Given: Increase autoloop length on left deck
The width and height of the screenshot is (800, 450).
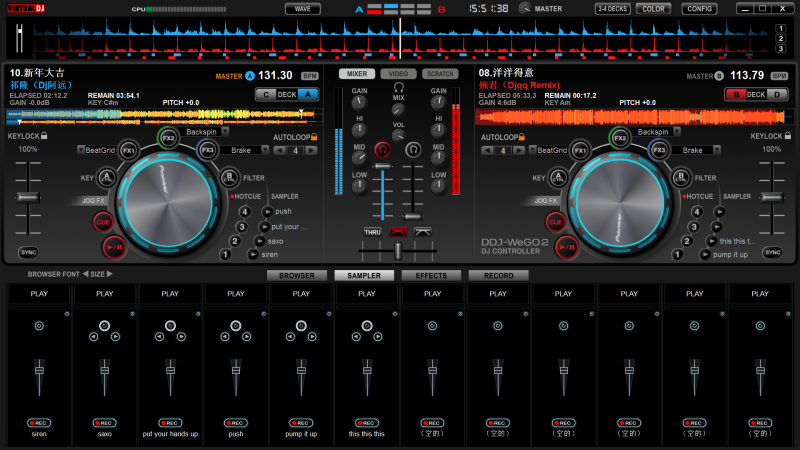Looking at the screenshot, I should coord(311,150).
